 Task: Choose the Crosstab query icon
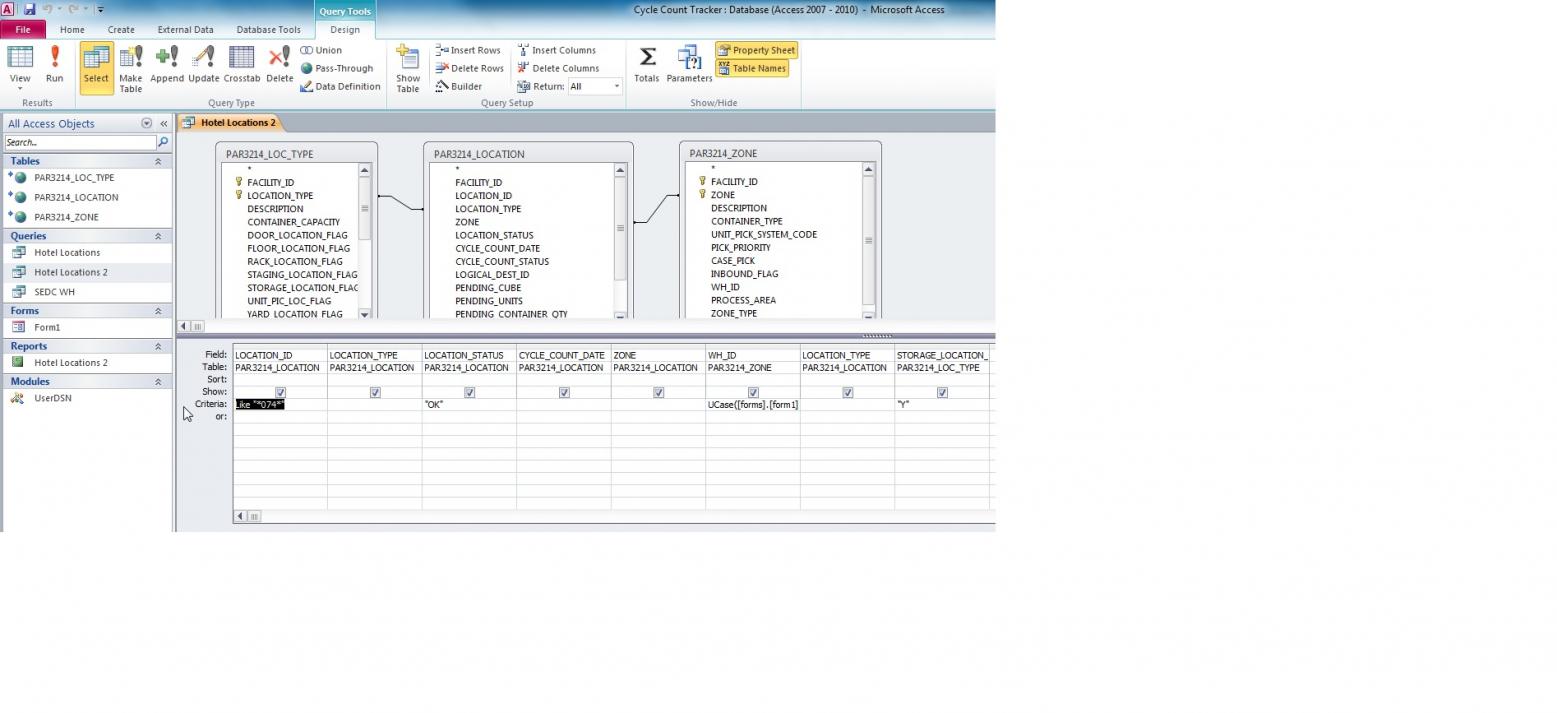[x=241, y=64]
